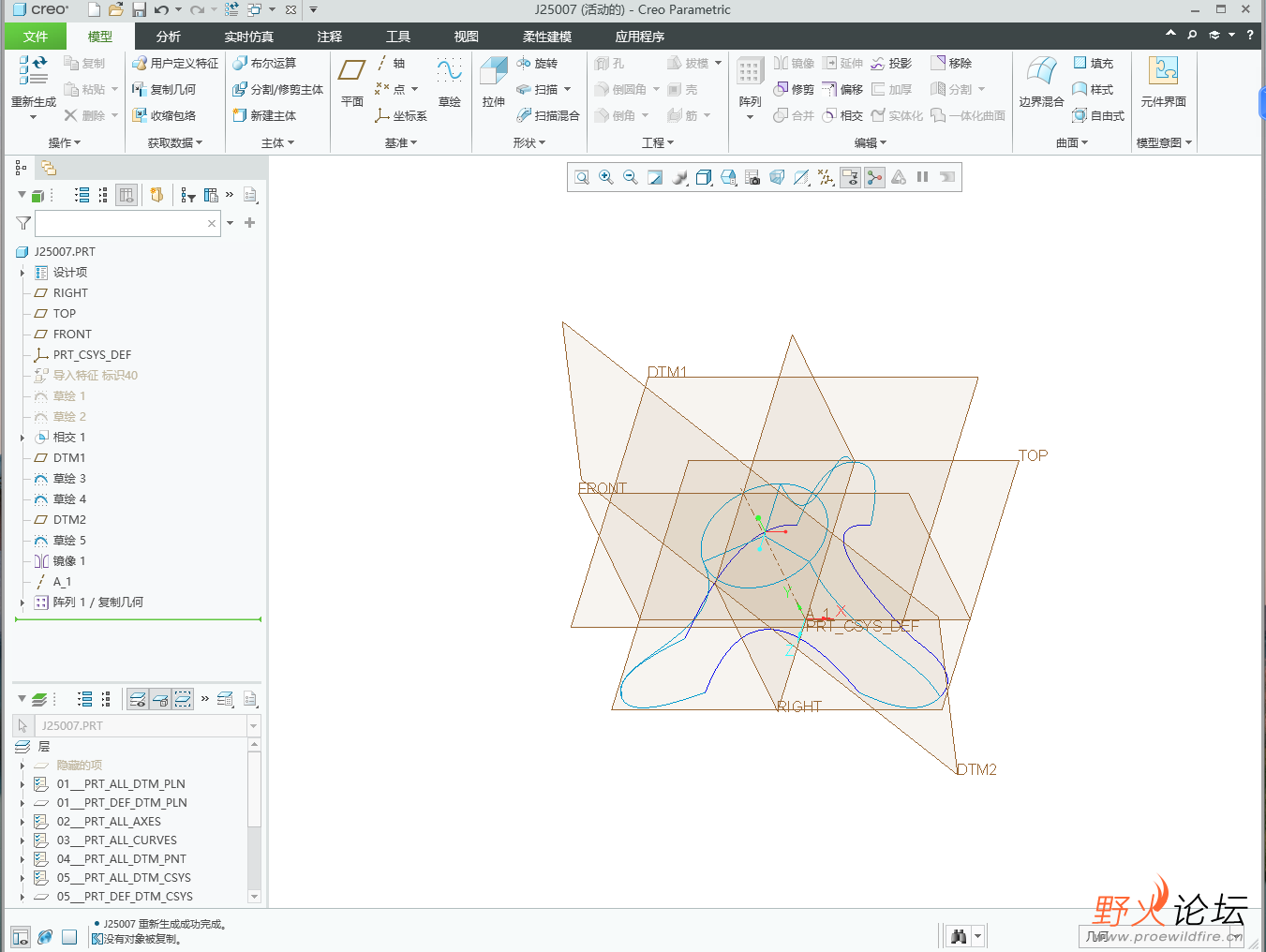Click the find binoculars icon in status bar

(x=959, y=936)
